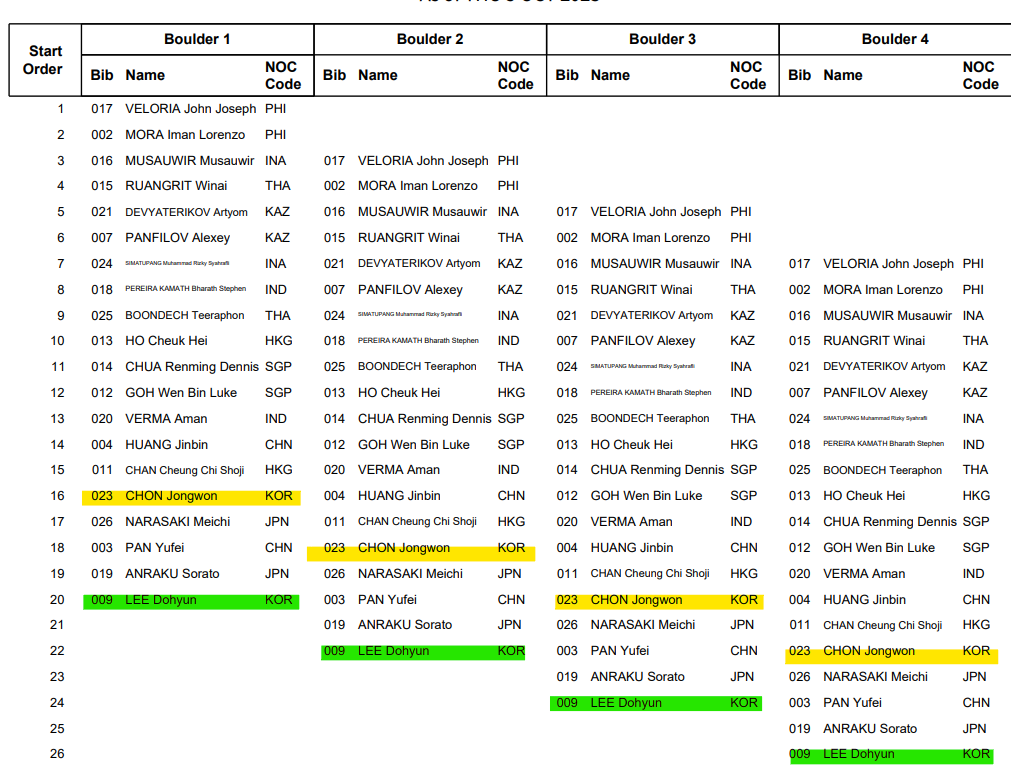
Task: Click HKG code beside HO Cheuk Hei, Boulder 4
Action: coord(976,496)
